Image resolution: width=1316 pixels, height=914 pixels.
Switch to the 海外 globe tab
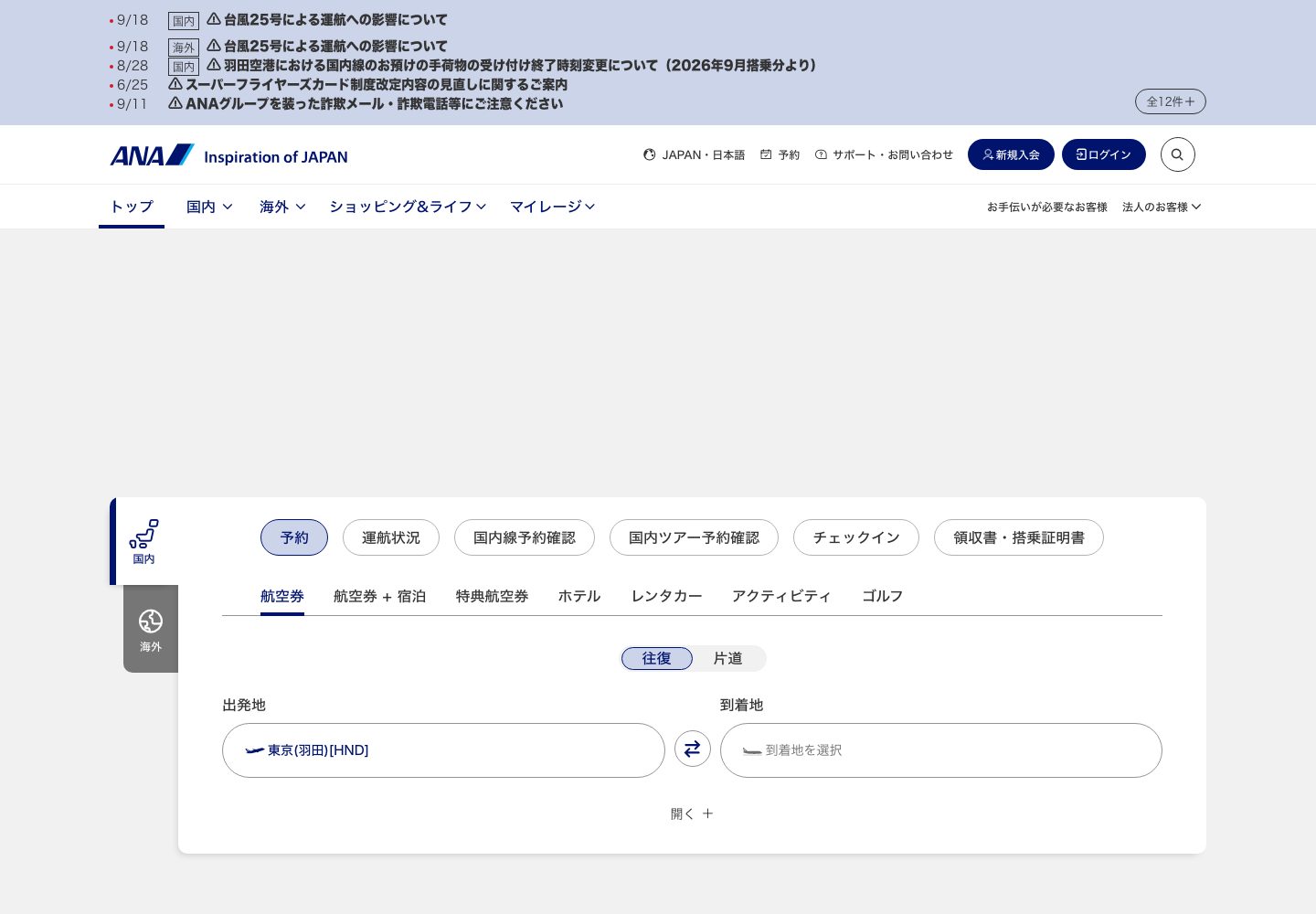coord(151,629)
